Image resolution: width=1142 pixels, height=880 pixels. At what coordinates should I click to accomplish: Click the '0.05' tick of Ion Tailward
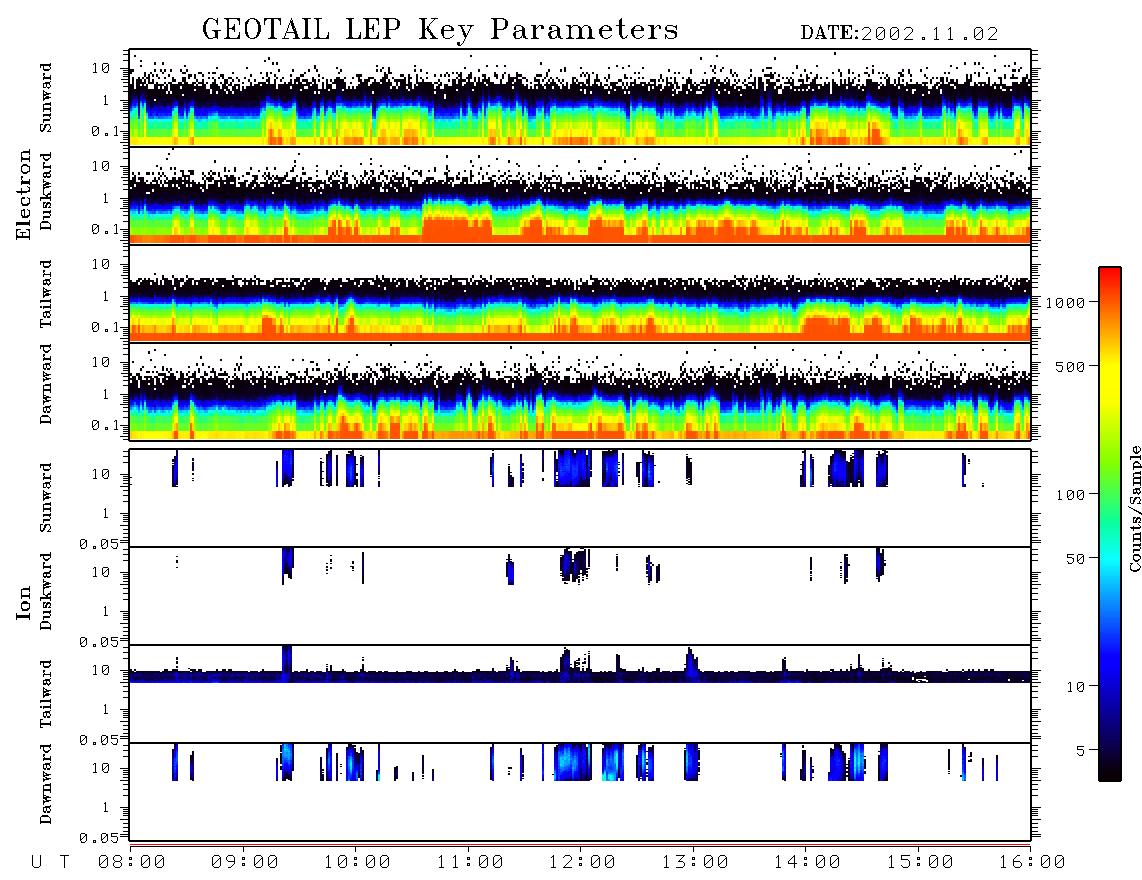(x=99, y=739)
